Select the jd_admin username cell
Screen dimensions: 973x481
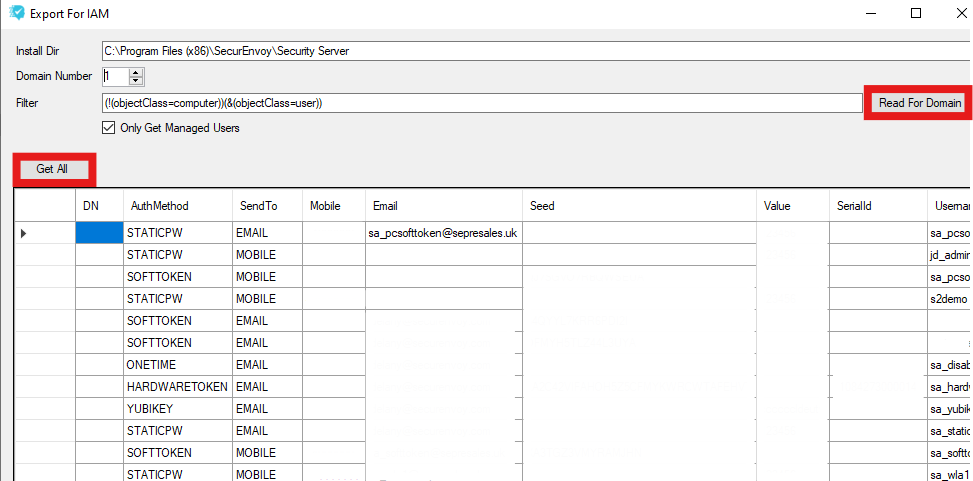pyautogui.click(x=948, y=254)
